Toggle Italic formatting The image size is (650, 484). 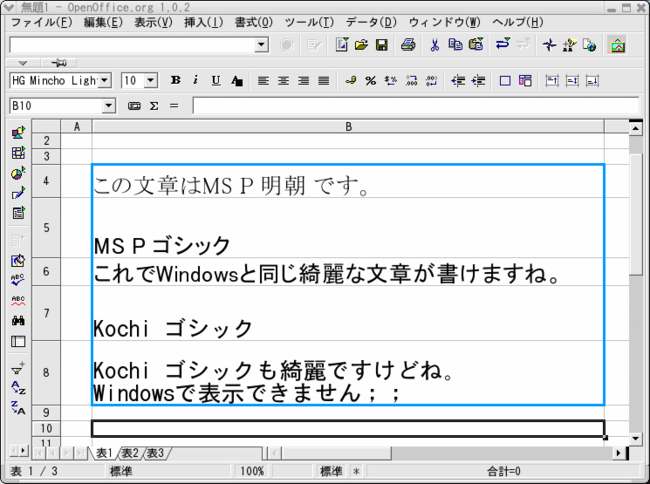(x=196, y=80)
